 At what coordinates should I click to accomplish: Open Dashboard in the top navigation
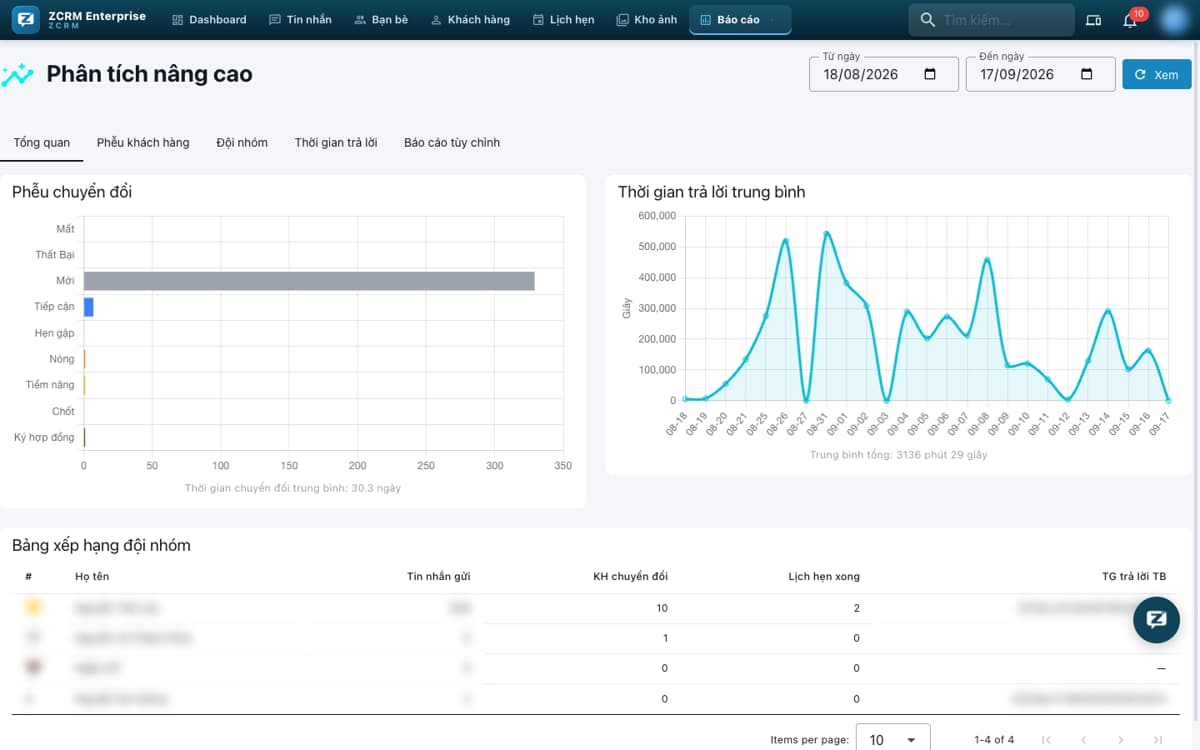(x=209, y=20)
